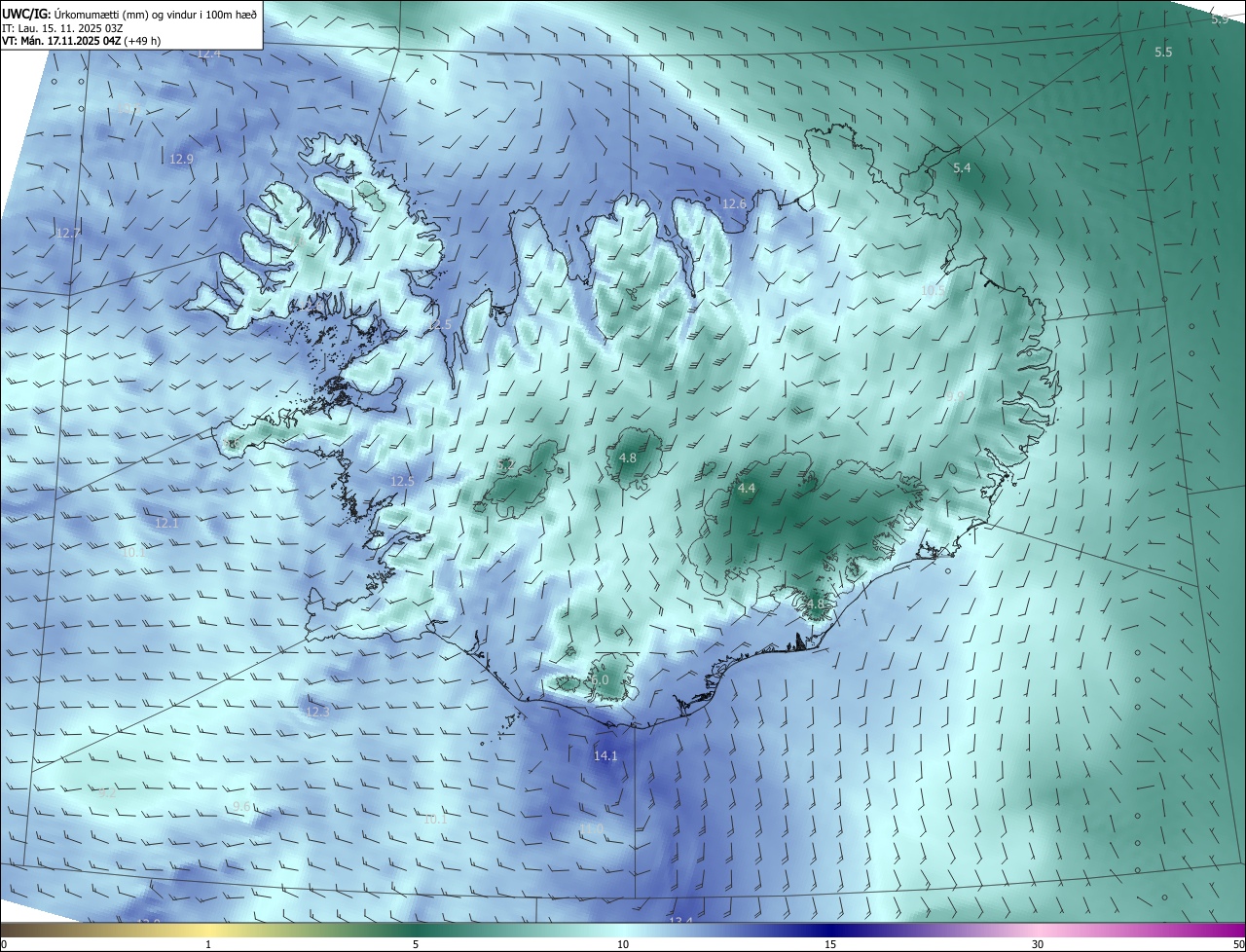Click the 5.4 value label
The width and height of the screenshot is (1246, 952).
tap(962, 168)
